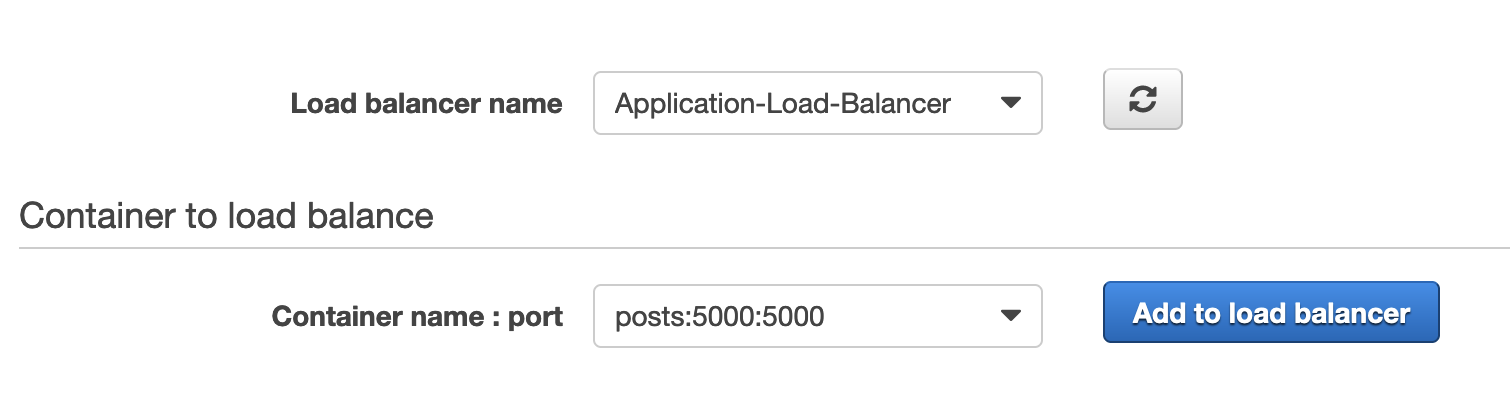1510x406 pixels.
Task: Click the refresh load balancers icon
Action: tap(1142, 99)
